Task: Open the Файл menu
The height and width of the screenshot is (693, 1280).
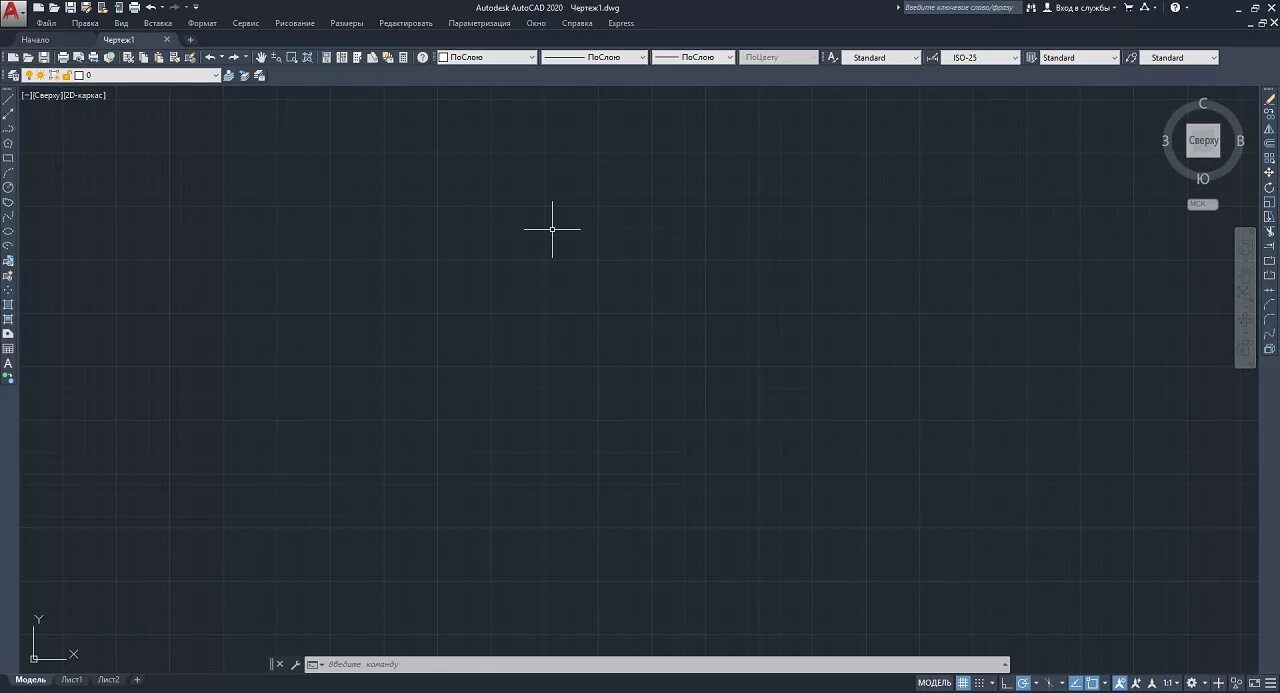Action: coord(46,23)
